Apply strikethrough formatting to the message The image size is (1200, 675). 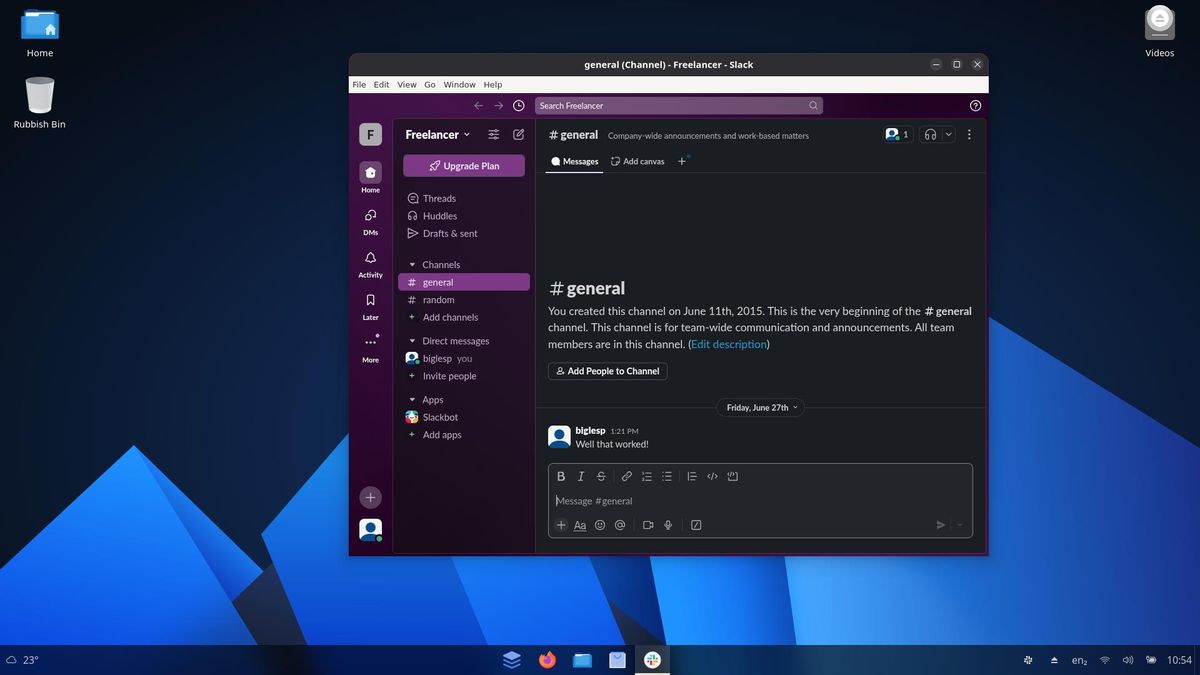tap(601, 476)
